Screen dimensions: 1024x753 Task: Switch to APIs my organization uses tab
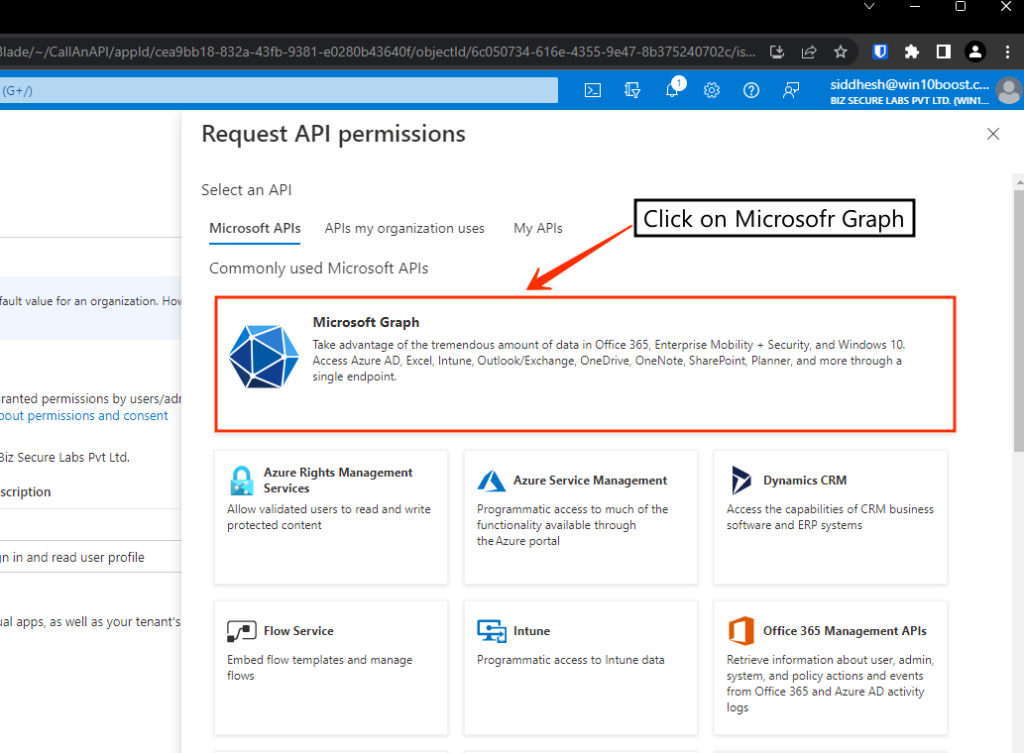[404, 228]
